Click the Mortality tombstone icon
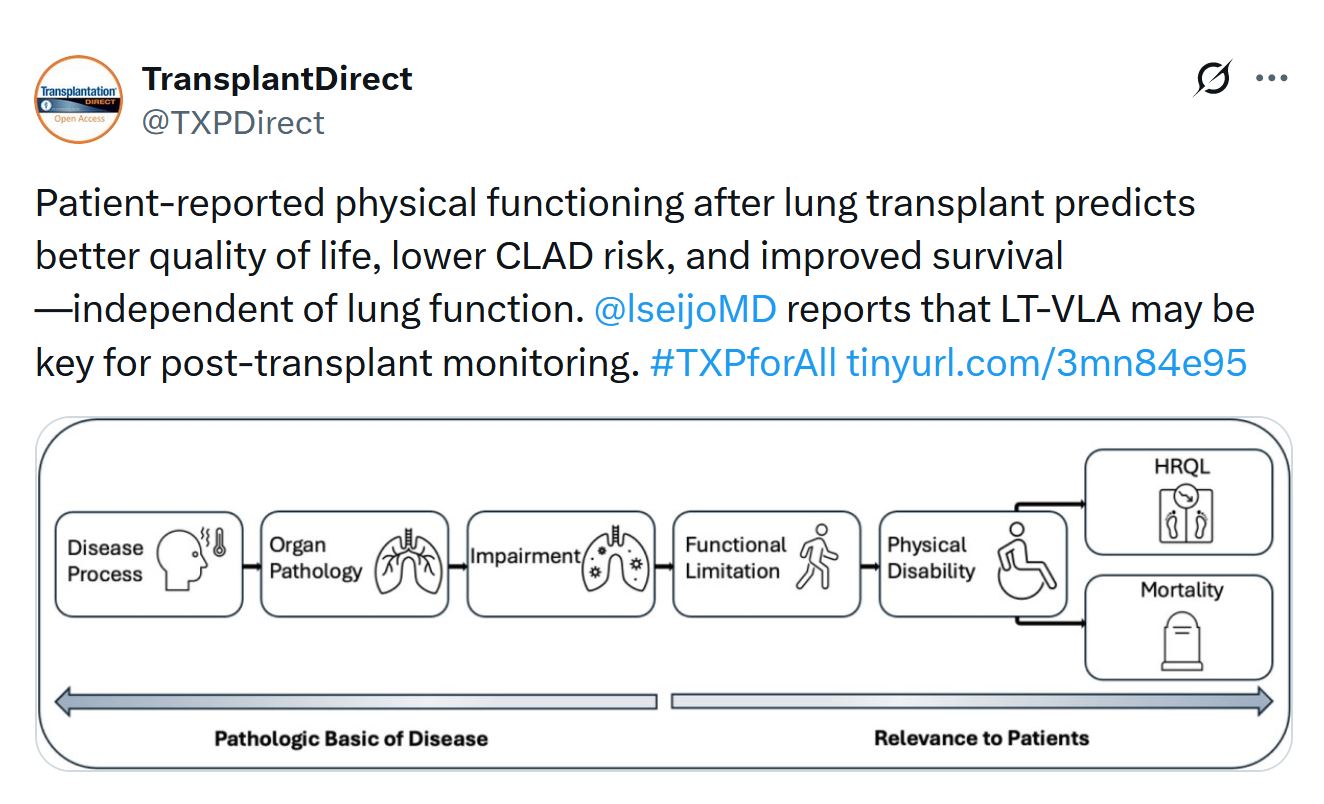The image size is (1324, 804). [x=1181, y=639]
